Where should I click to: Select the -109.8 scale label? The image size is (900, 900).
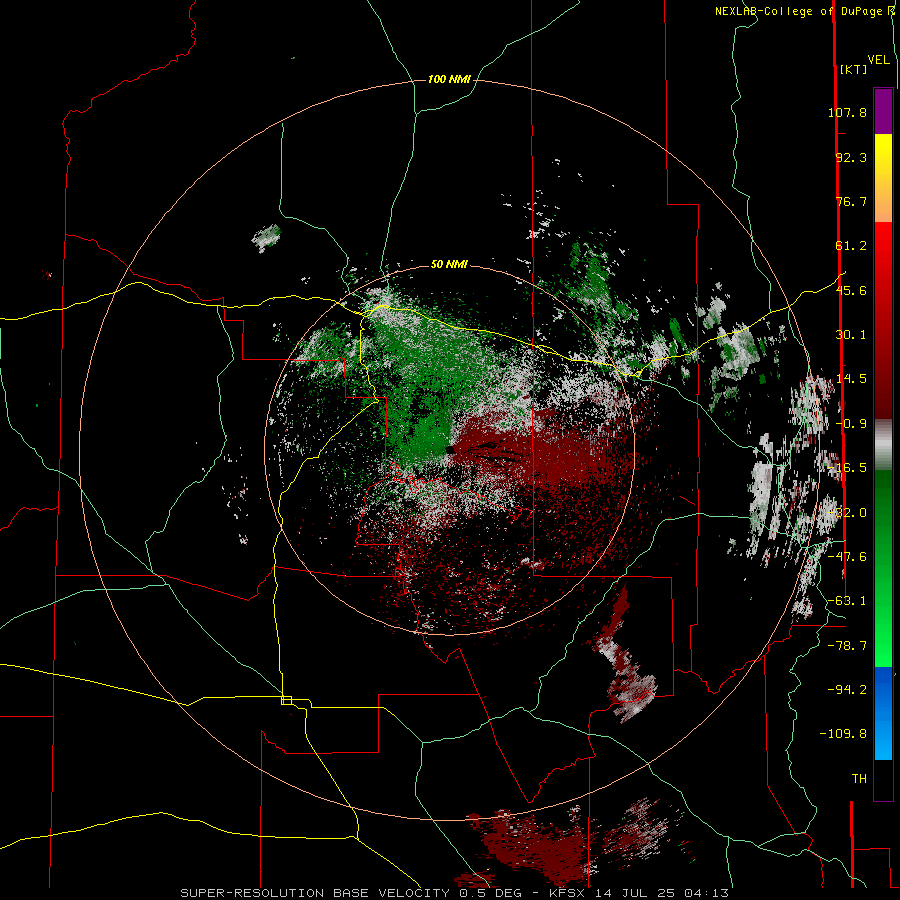843,734
